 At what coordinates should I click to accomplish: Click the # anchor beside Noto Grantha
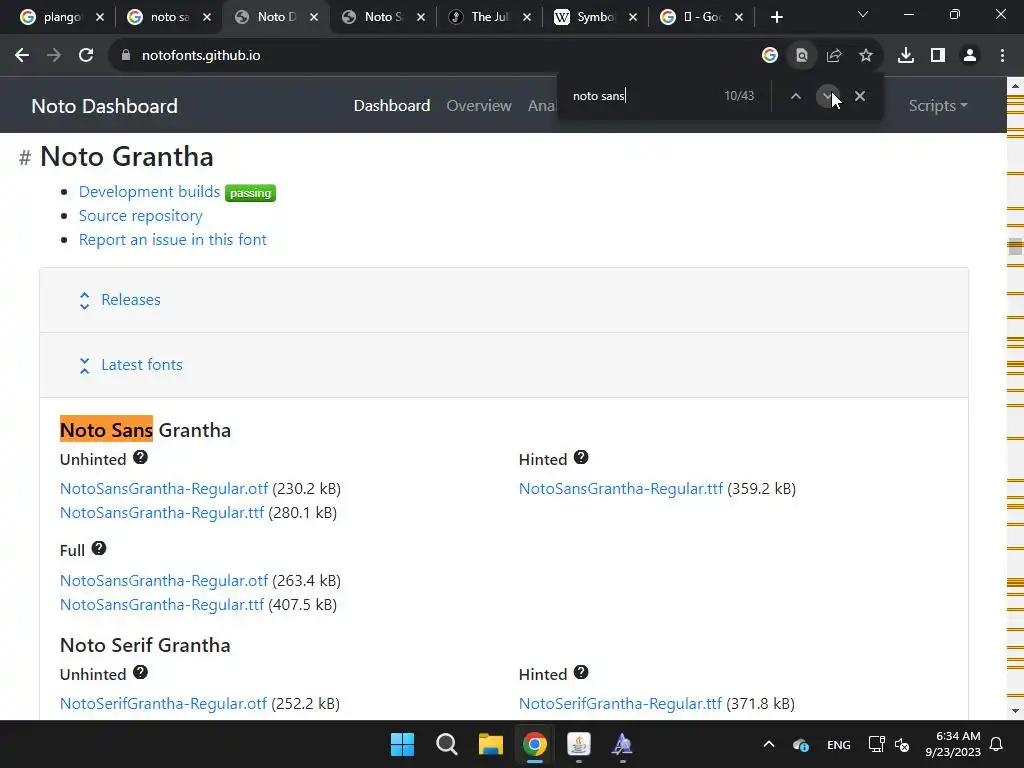(x=25, y=157)
